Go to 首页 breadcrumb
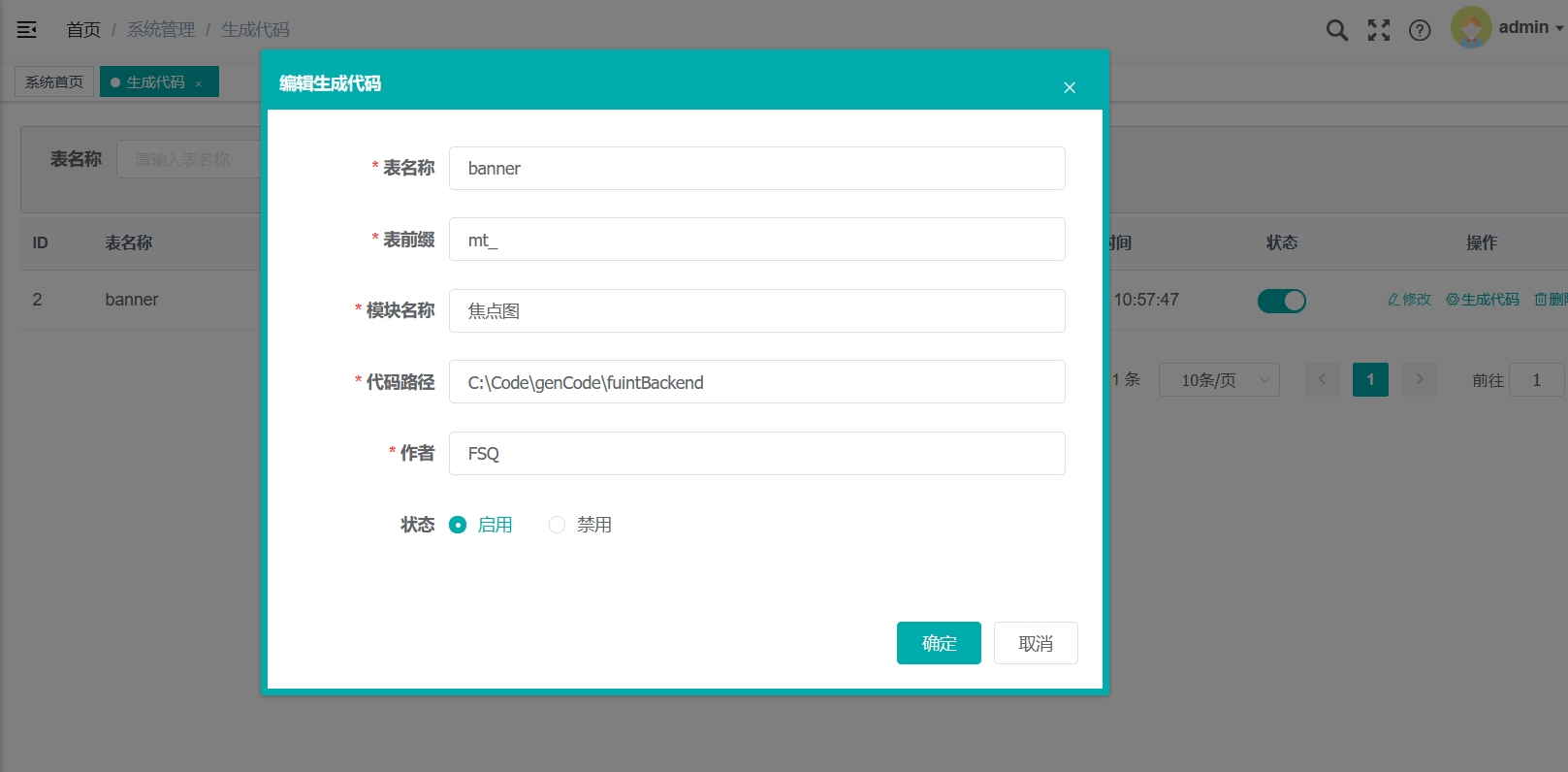This screenshot has width=1568, height=772. tap(83, 30)
